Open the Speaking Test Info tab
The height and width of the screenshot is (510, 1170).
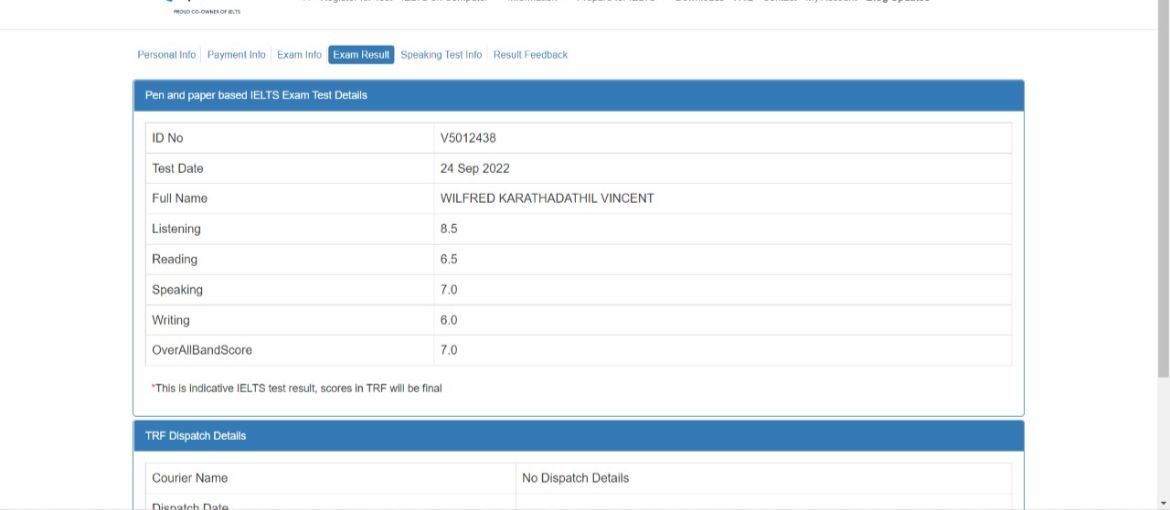tap(441, 55)
